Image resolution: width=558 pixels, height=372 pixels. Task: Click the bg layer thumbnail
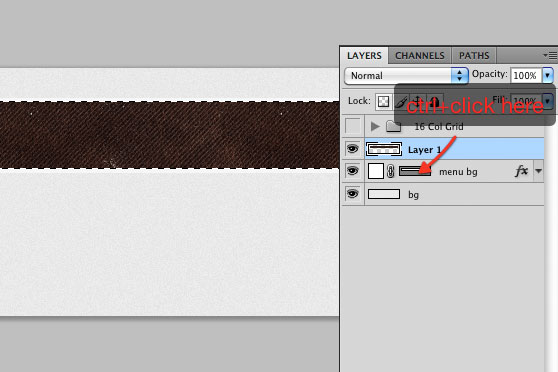click(384, 194)
